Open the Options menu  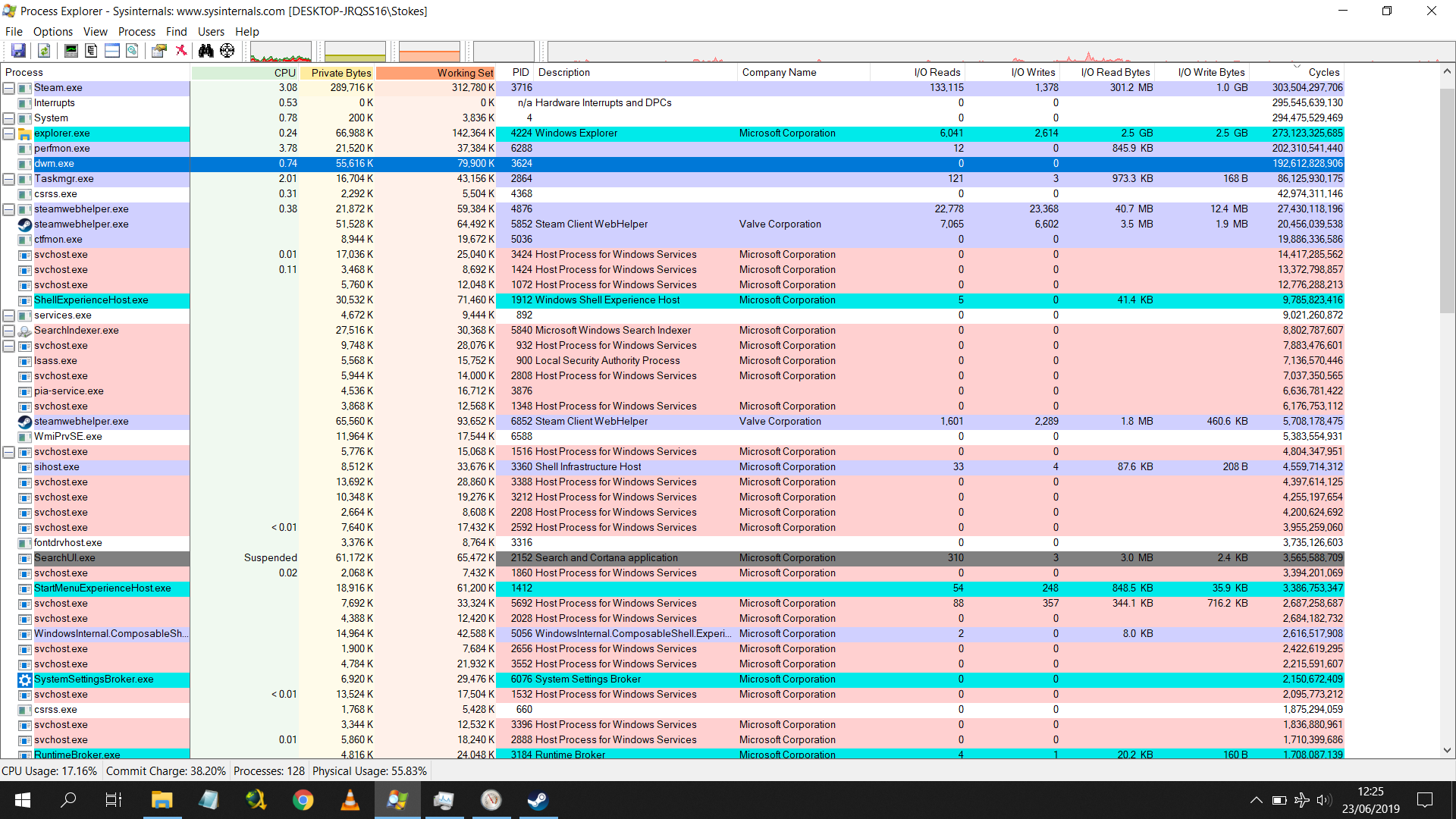(x=53, y=31)
